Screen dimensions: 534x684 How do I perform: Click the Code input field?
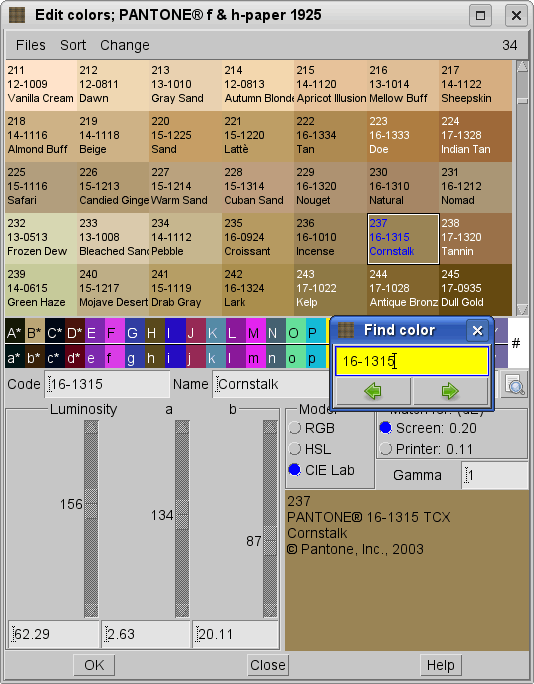click(107, 384)
